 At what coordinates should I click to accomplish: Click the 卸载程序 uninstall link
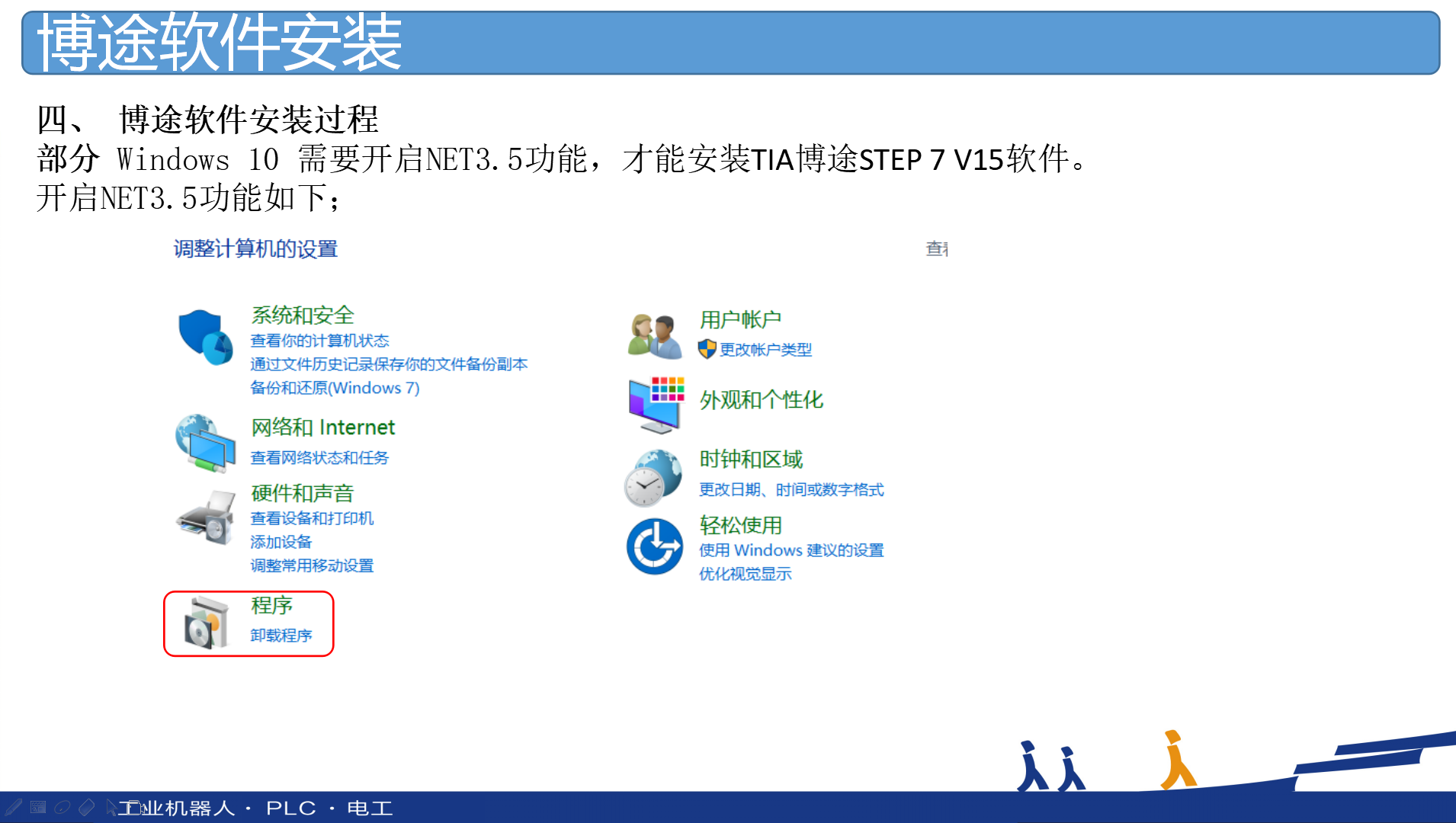(x=281, y=636)
